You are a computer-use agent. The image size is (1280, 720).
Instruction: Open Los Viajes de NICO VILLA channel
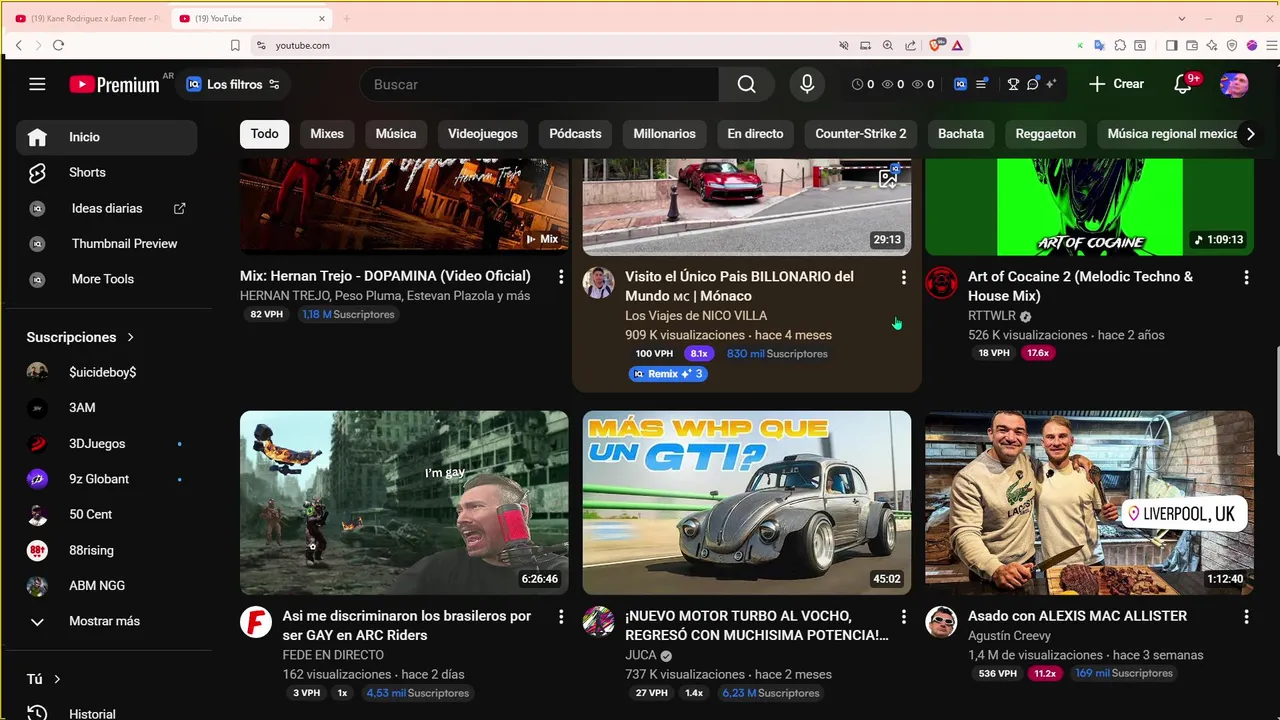click(x=696, y=315)
